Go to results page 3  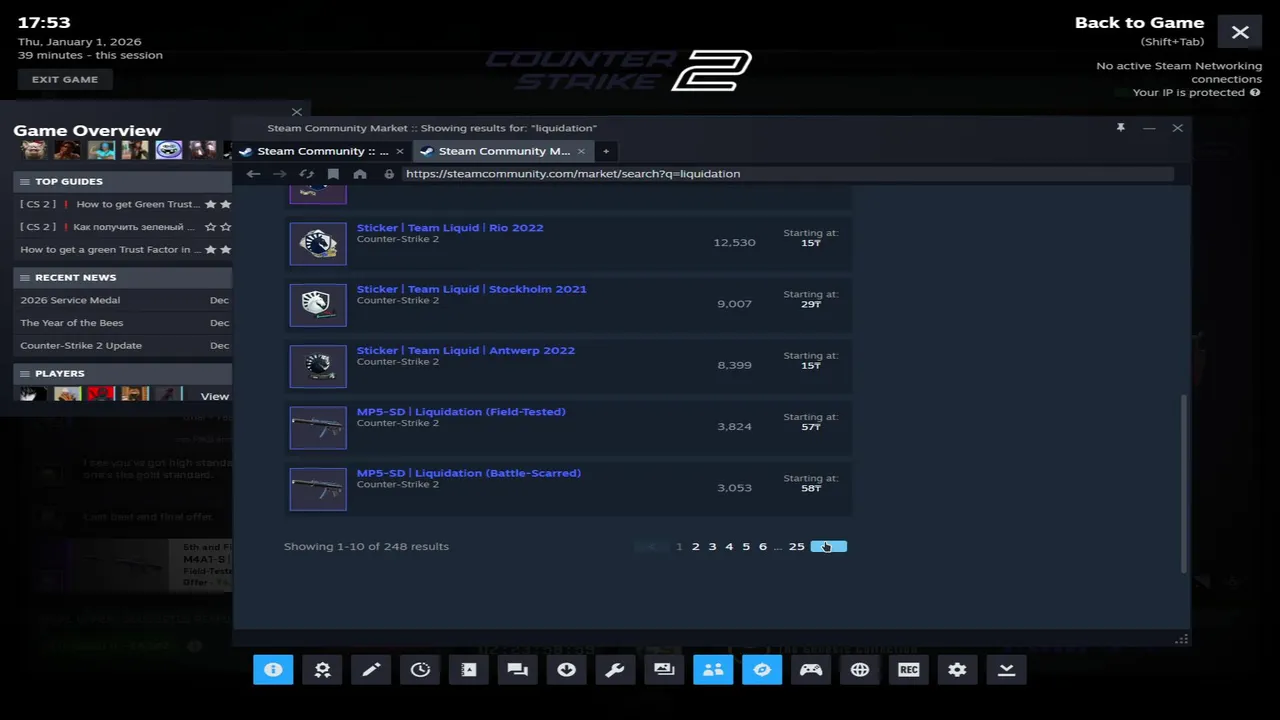[712, 547]
